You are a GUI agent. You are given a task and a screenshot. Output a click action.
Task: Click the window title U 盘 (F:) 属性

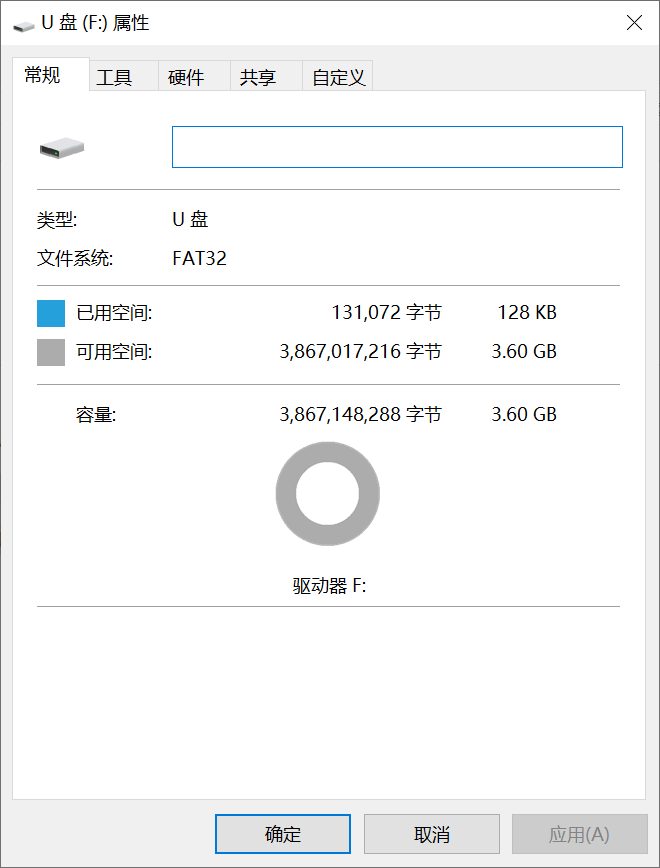coord(95,23)
